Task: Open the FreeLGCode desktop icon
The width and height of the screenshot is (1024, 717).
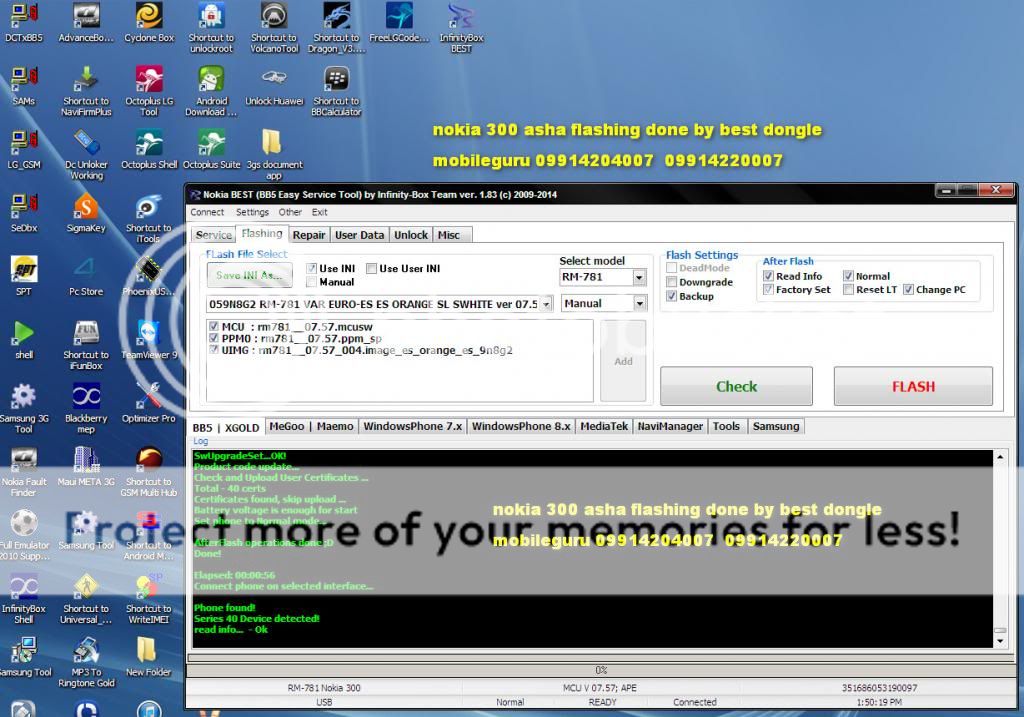Action: (399, 22)
